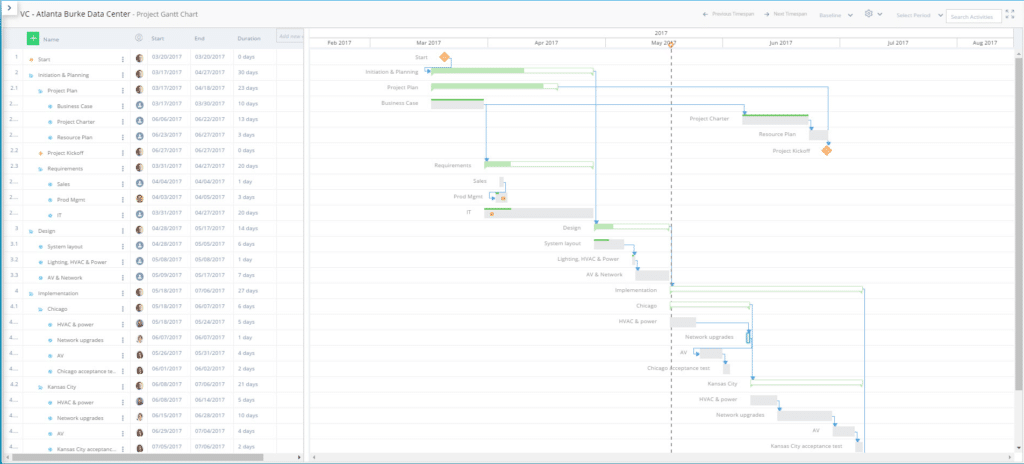1024x464 pixels.
Task: Click the 30 days duration cell
Action: pyautogui.click(x=248, y=75)
